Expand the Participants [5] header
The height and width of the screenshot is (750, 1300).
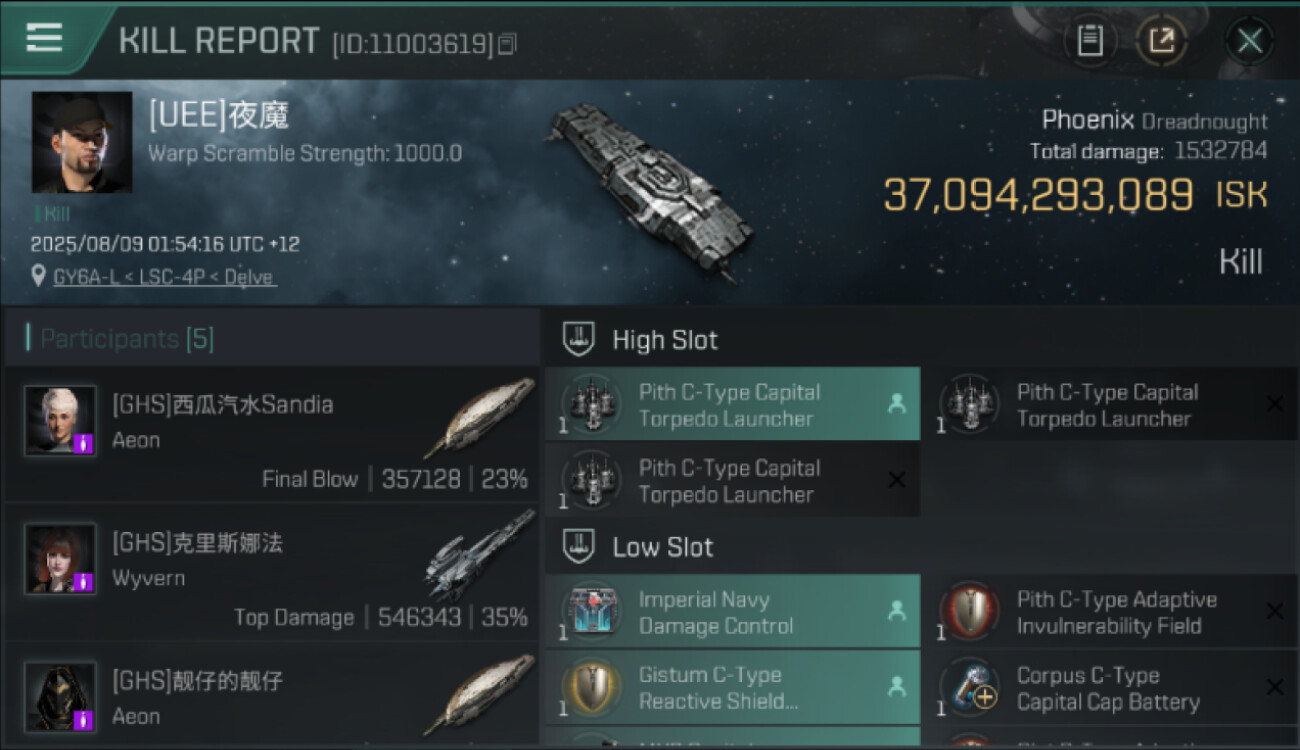tap(126, 339)
